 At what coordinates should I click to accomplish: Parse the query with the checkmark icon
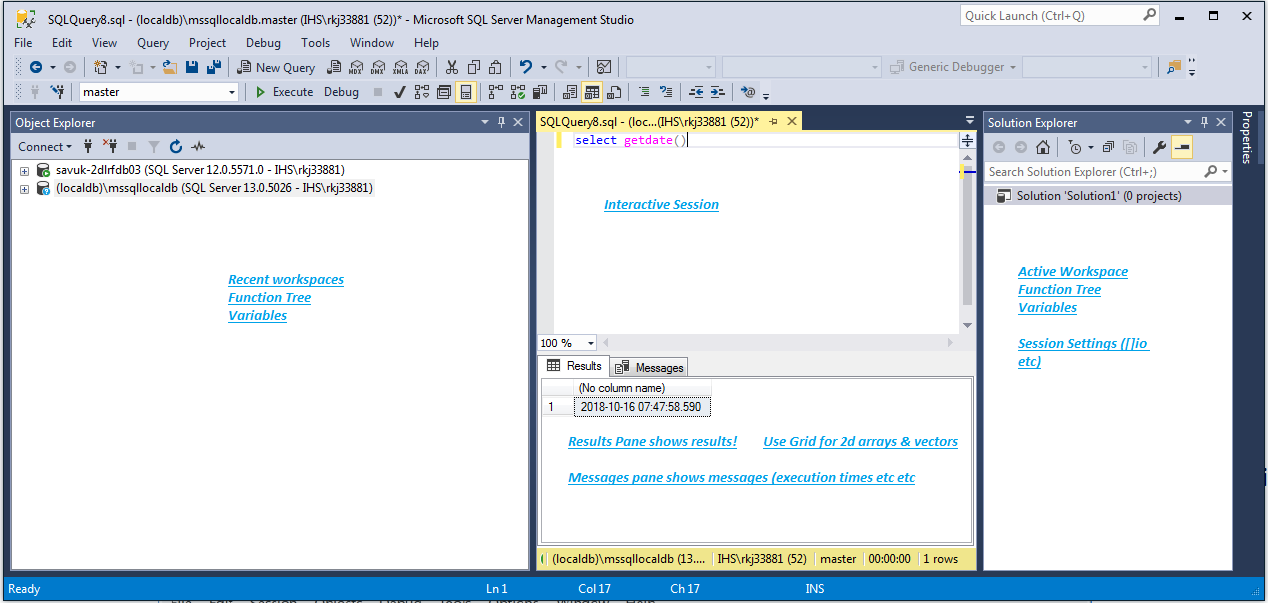[x=399, y=92]
